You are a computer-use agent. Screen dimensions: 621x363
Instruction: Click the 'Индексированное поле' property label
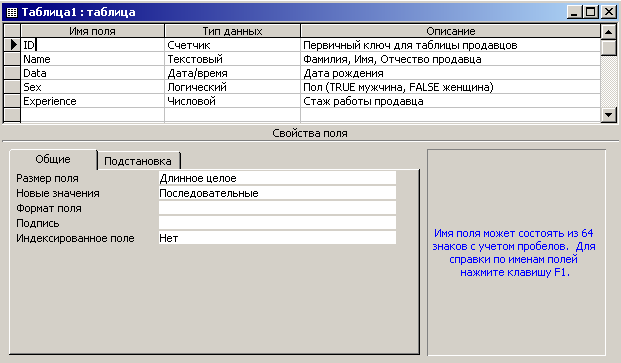[75, 238]
